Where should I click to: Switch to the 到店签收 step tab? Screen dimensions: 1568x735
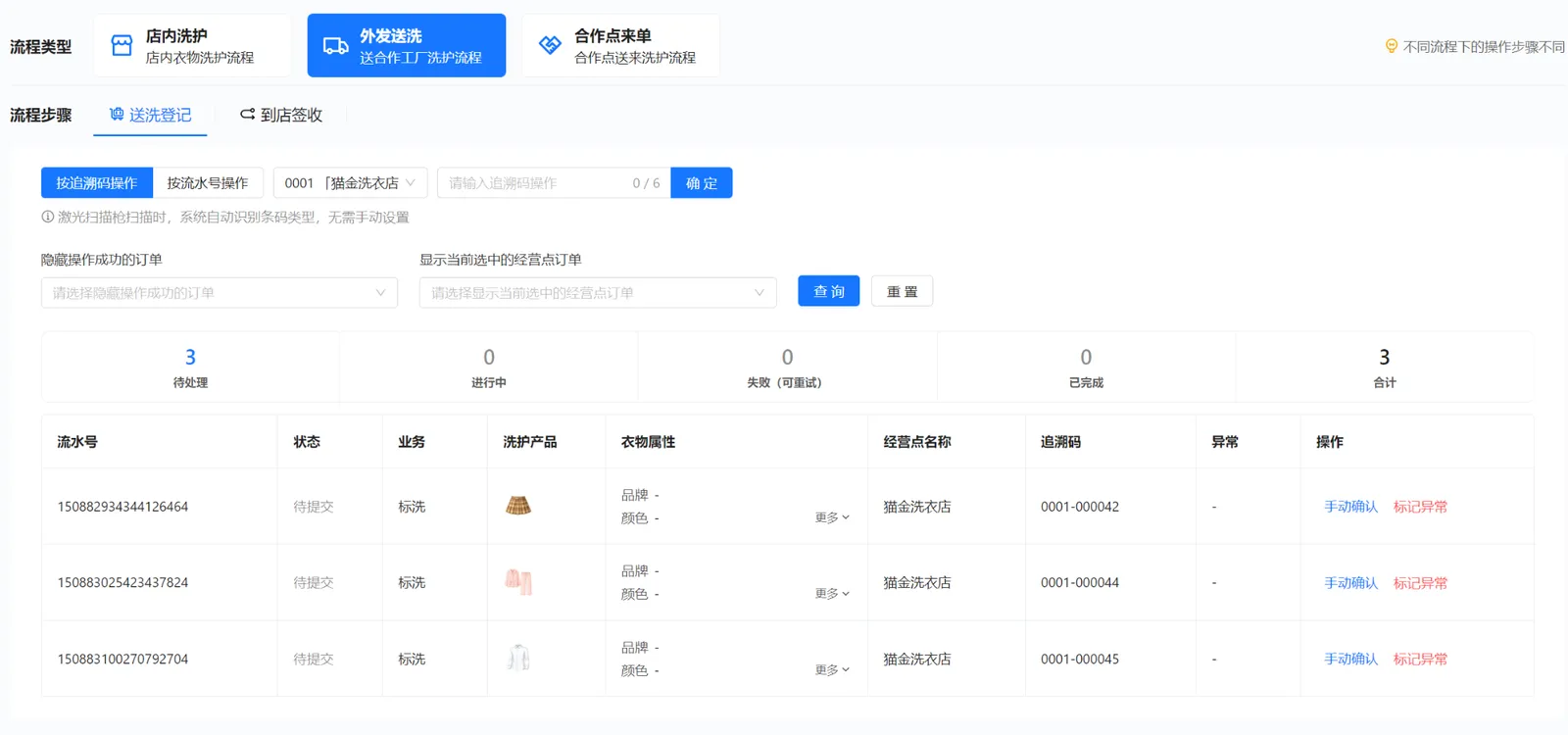[281, 115]
